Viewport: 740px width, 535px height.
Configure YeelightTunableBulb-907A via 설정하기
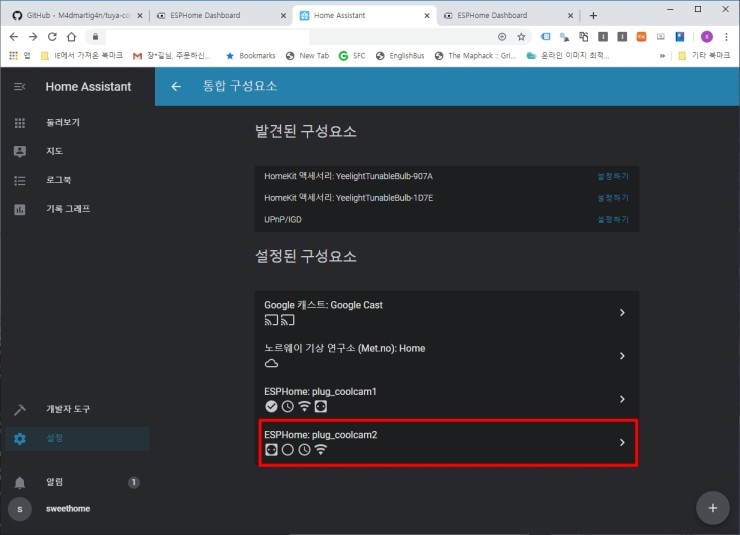click(613, 176)
